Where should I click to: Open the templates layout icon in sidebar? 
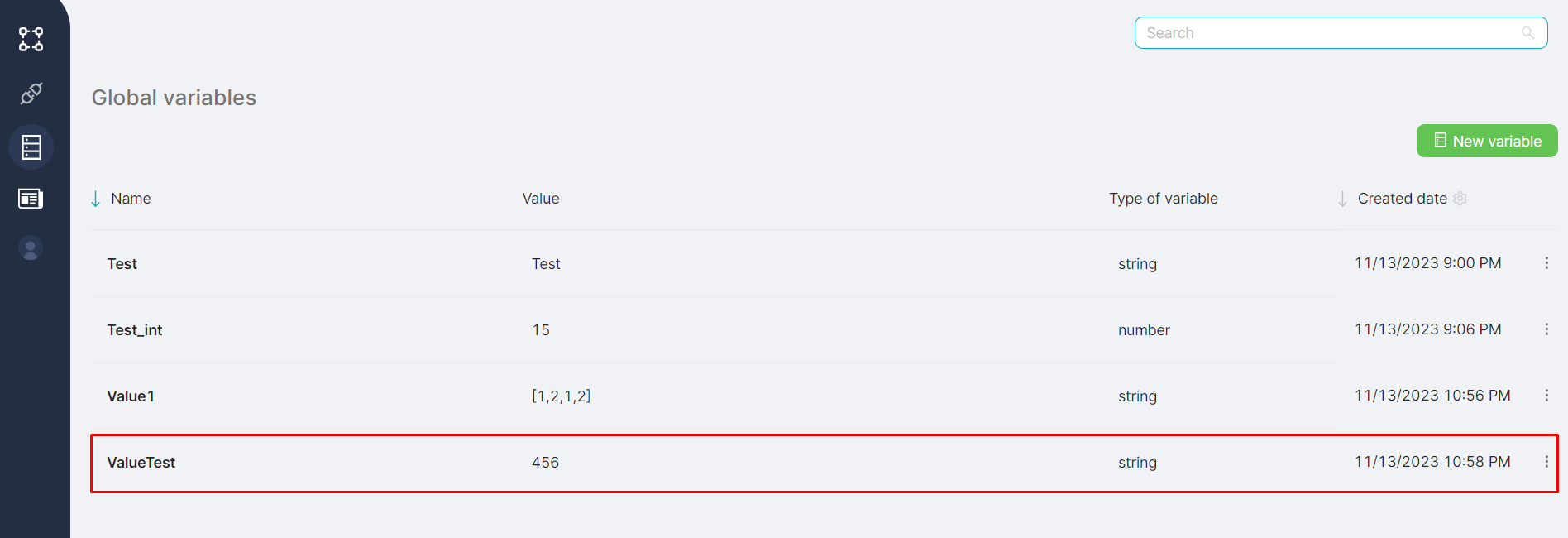click(x=31, y=199)
